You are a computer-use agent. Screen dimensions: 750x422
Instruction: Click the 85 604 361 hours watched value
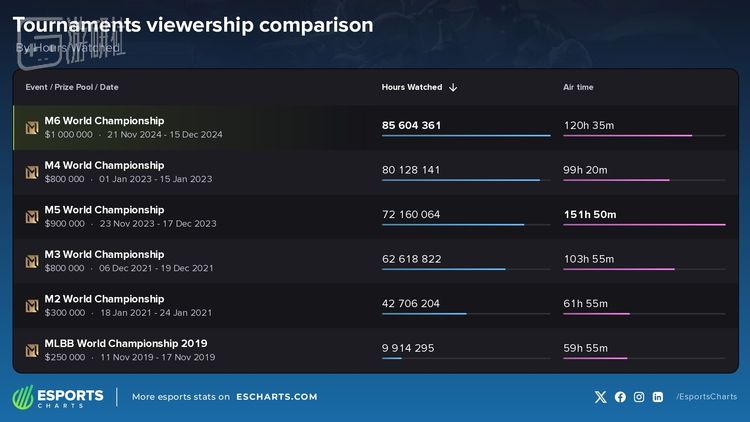tap(411, 125)
